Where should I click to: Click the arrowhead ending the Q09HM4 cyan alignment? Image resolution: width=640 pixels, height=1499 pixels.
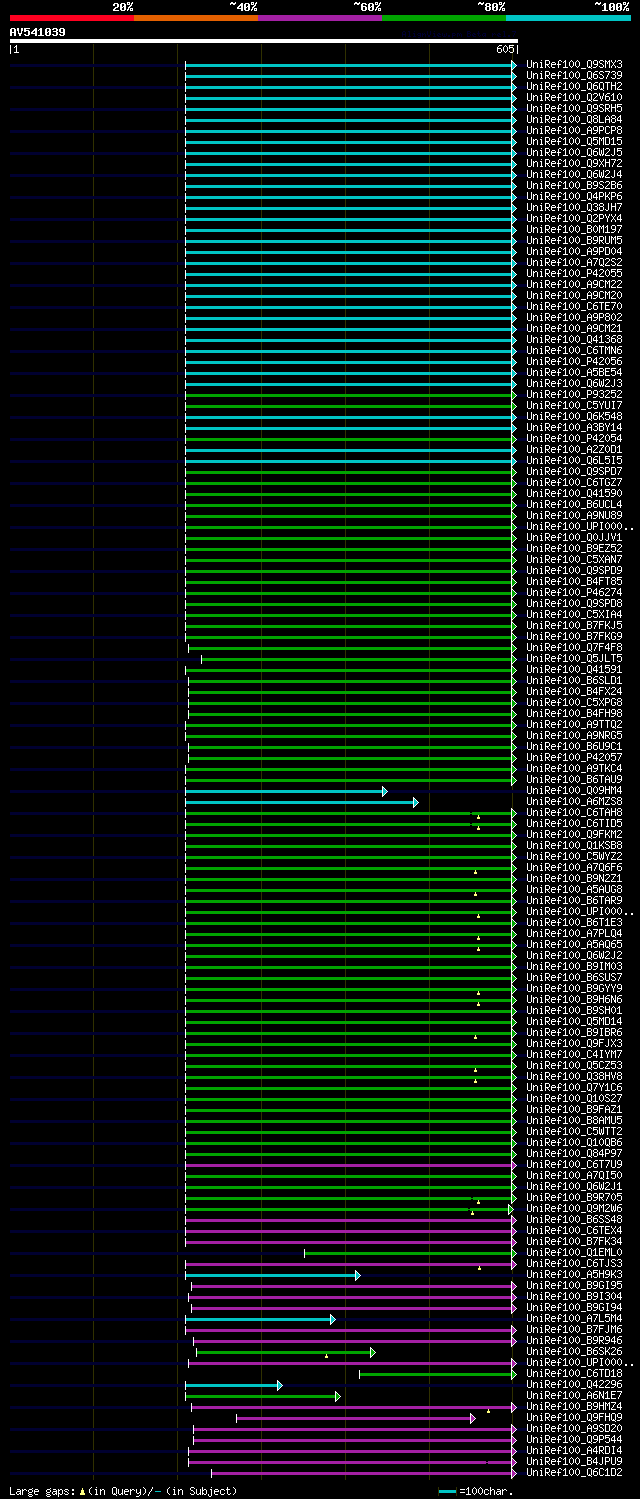[384, 791]
